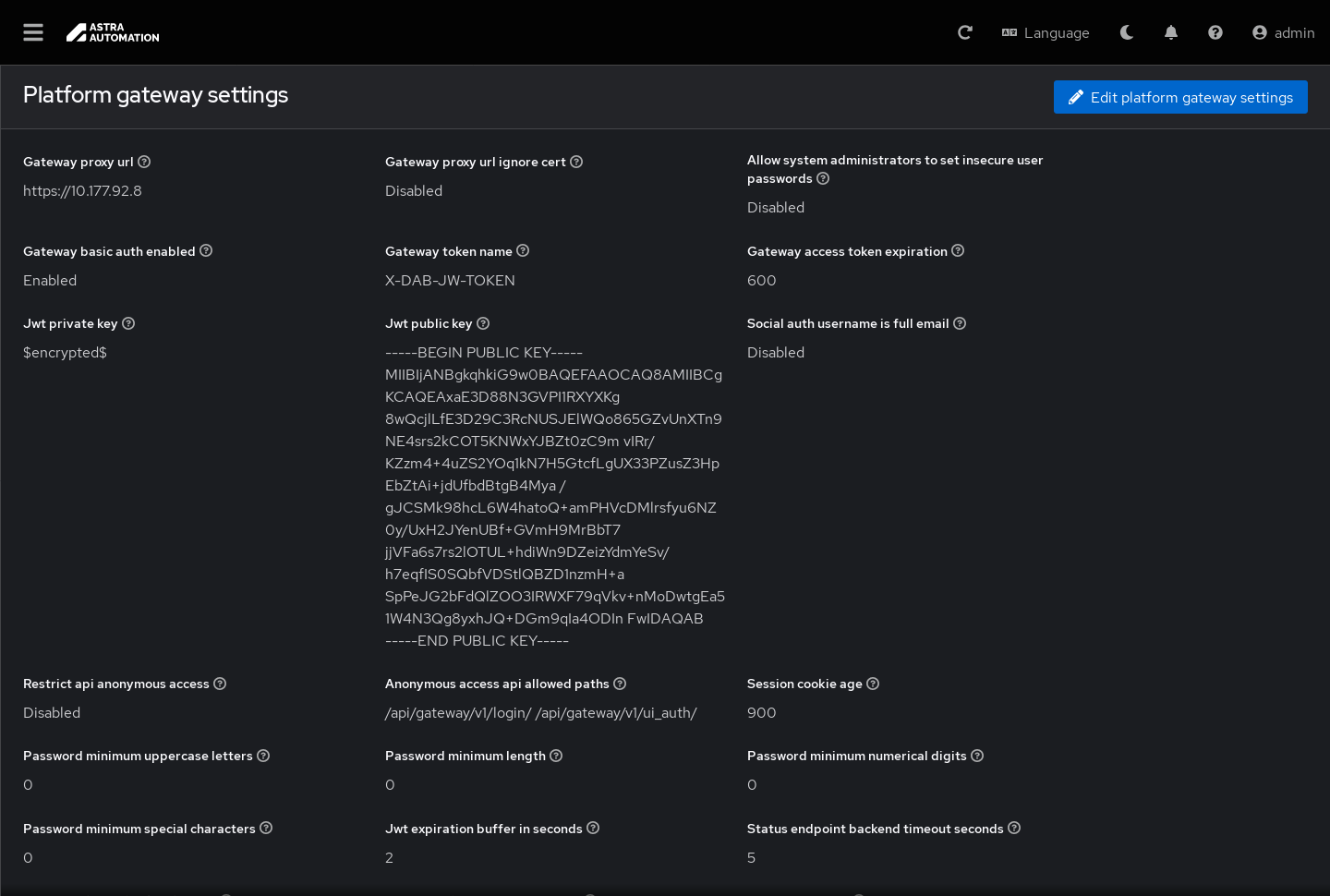Show help for Gateway access token expiration
Screen dimensions: 1330x896
click(958, 250)
